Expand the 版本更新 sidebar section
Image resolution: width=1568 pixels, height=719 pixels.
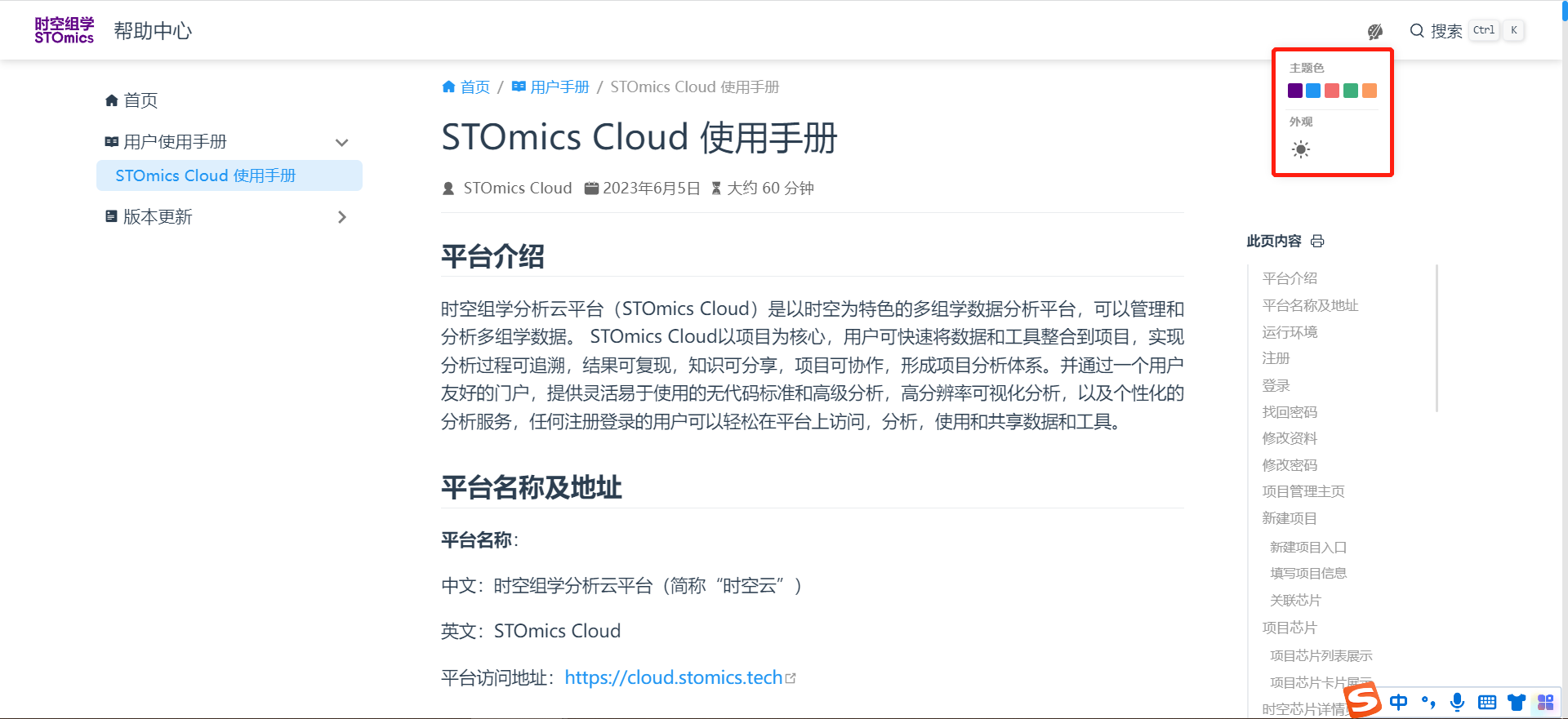(342, 217)
